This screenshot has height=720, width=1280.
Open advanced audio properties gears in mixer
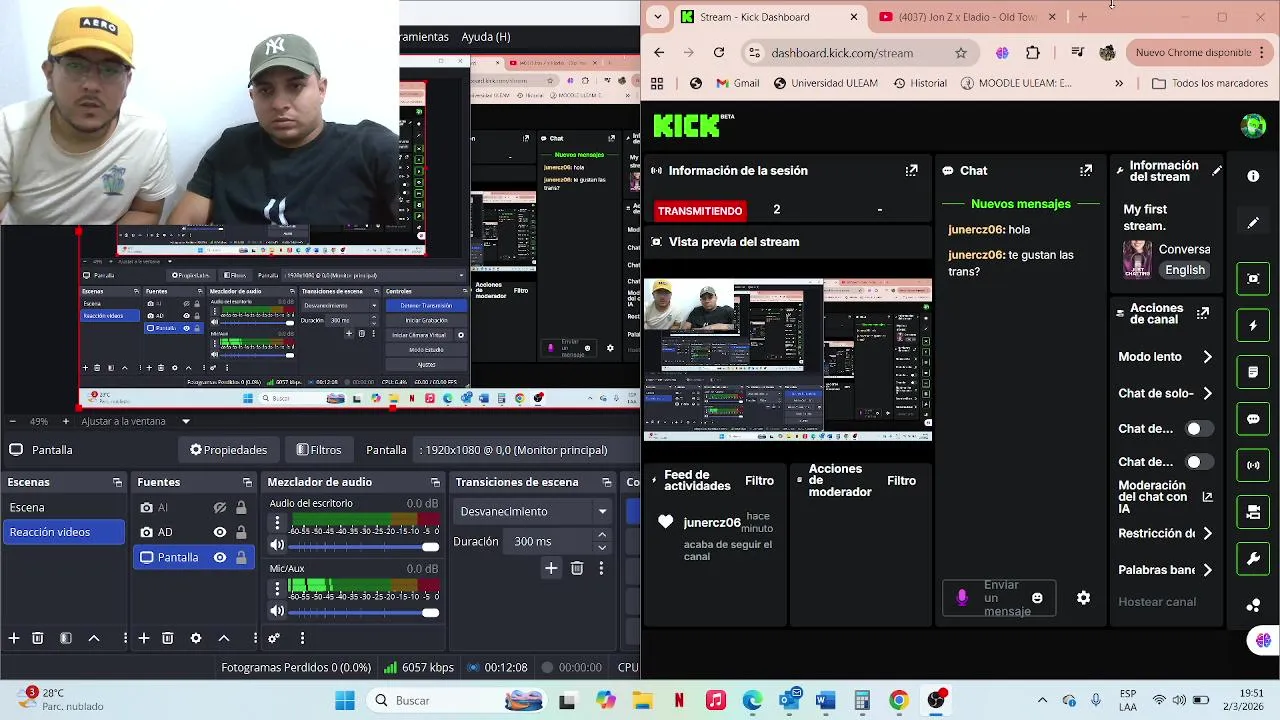click(274, 638)
